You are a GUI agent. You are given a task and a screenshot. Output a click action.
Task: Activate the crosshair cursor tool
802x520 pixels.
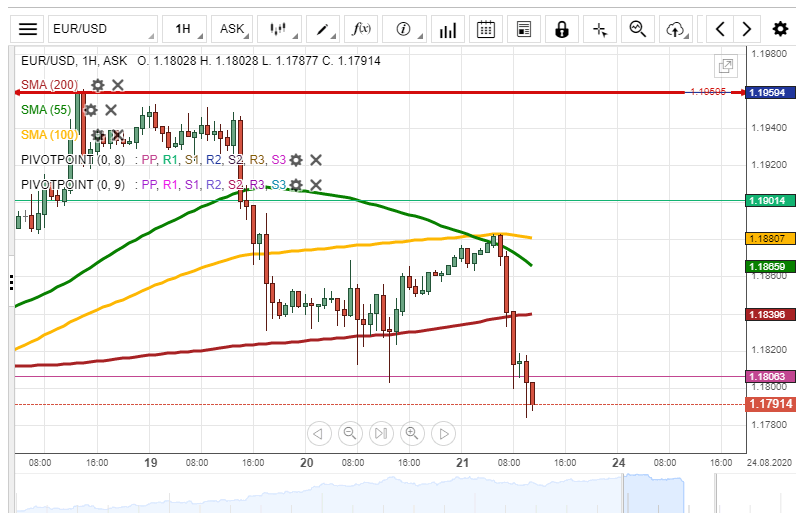[600, 29]
